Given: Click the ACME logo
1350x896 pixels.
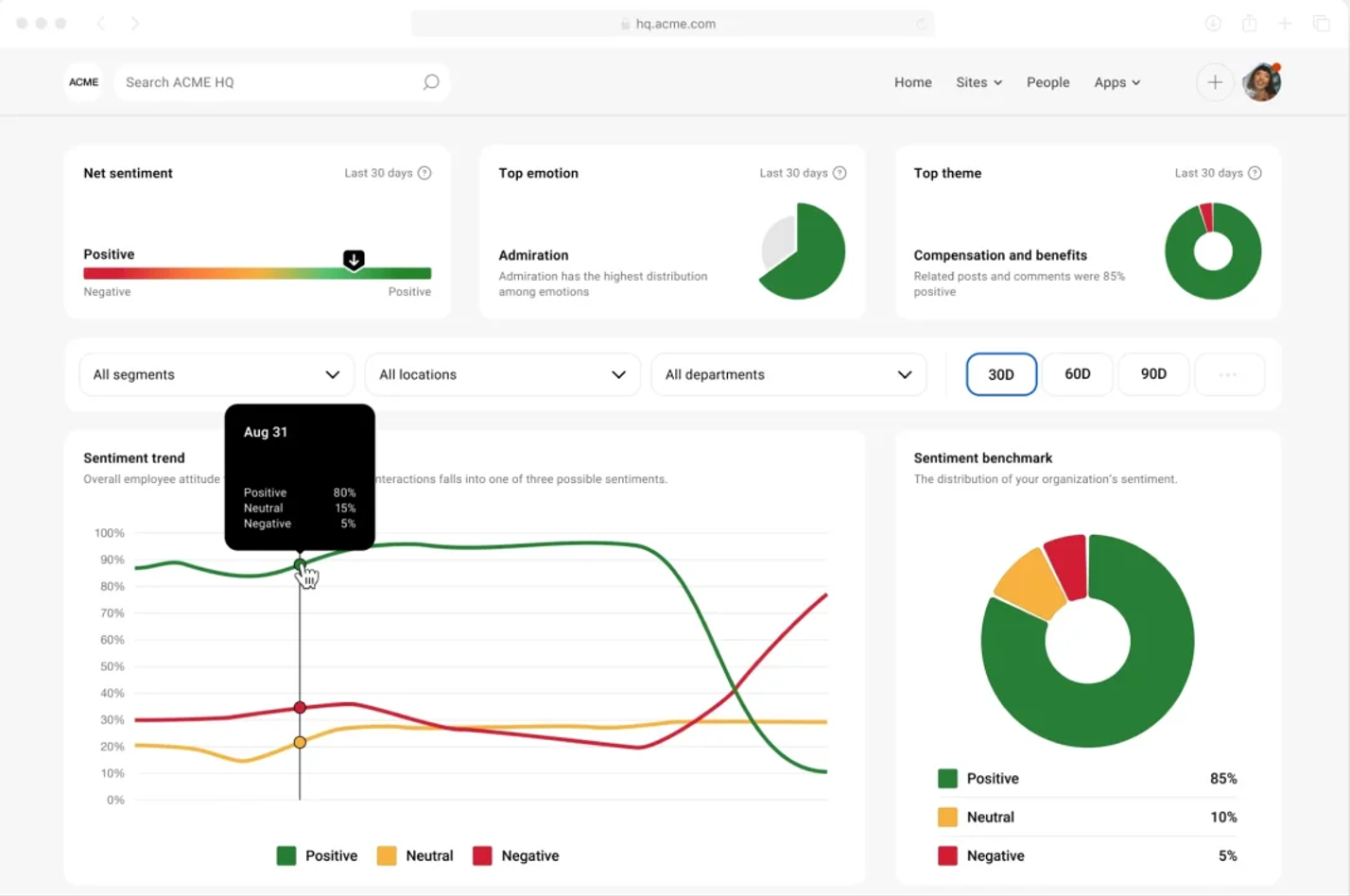Looking at the screenshot, I should point(83,82).
